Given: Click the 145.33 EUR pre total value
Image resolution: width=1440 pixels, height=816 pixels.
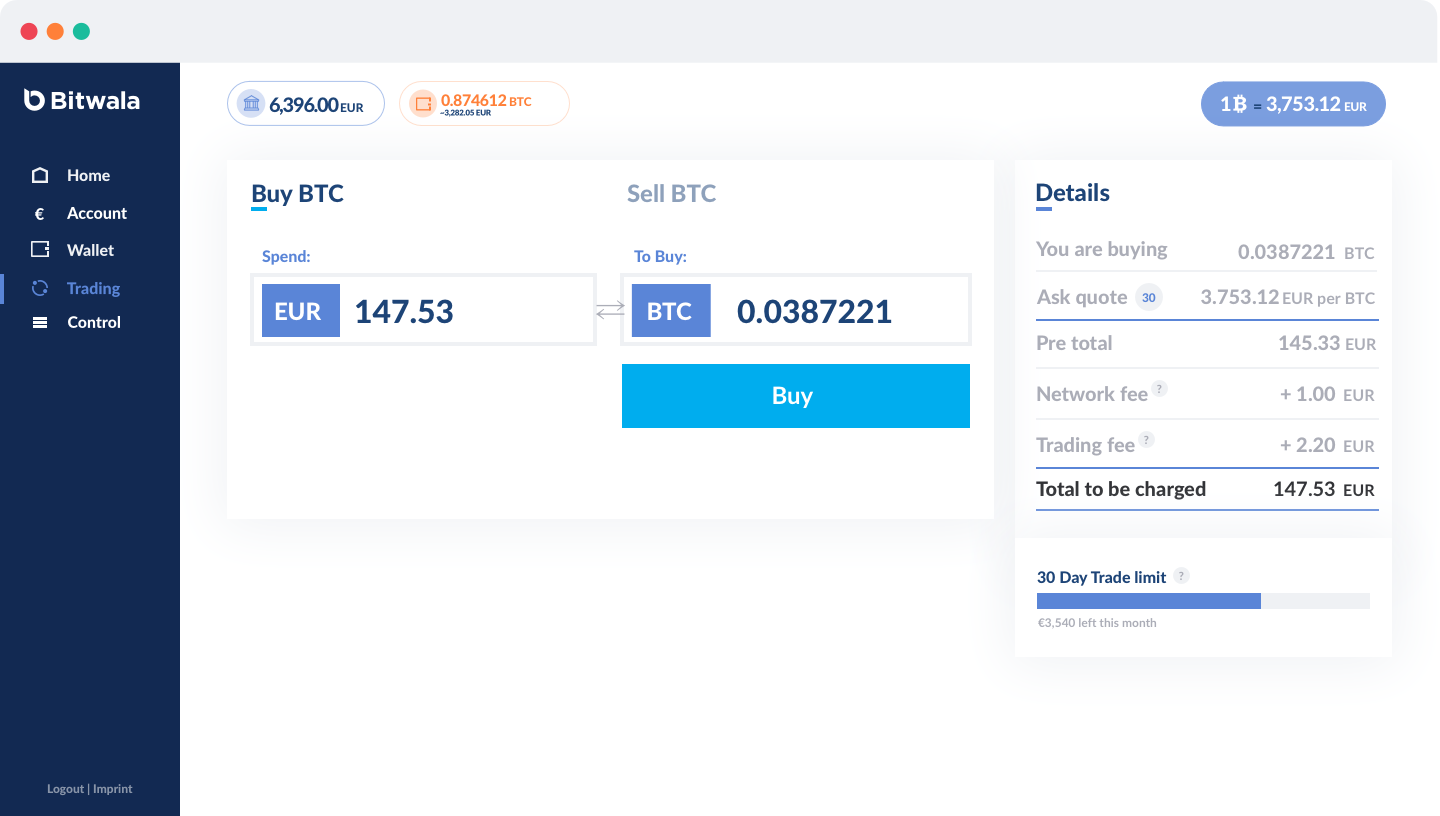Looking at the screenshot, I should pos(1327,343).
